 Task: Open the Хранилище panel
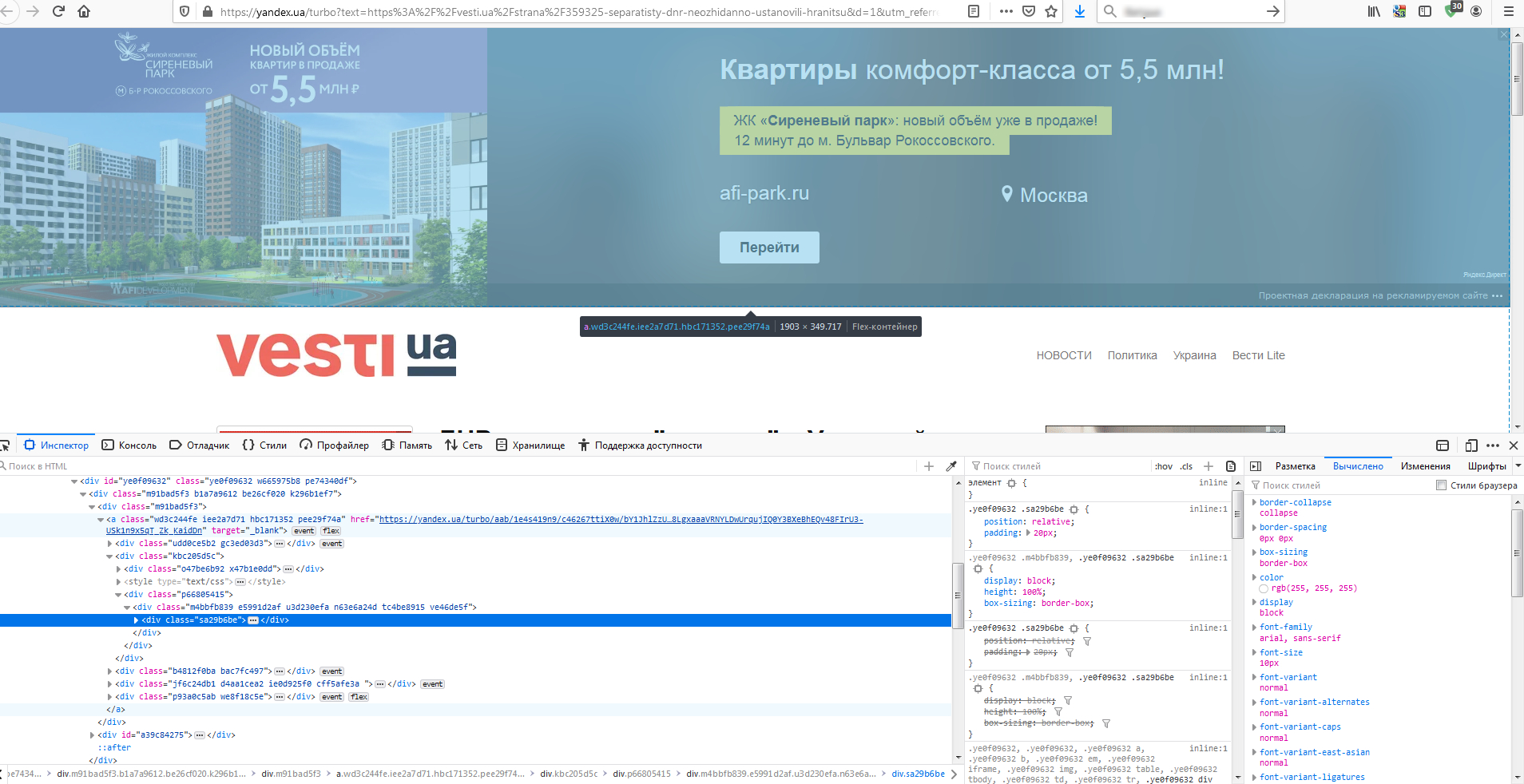point(531,445)
